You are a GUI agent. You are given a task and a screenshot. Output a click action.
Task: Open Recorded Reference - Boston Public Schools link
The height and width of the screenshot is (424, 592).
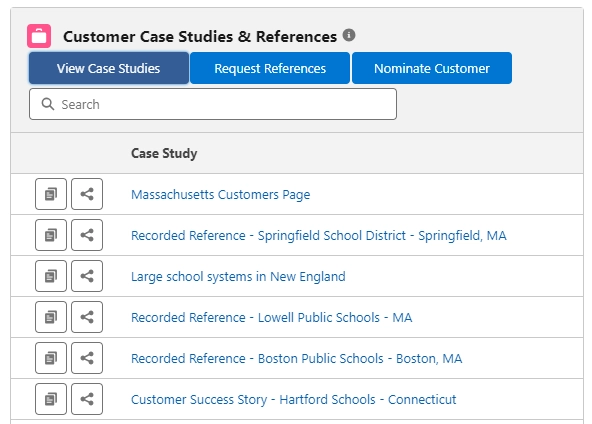(x=296, y=358)
